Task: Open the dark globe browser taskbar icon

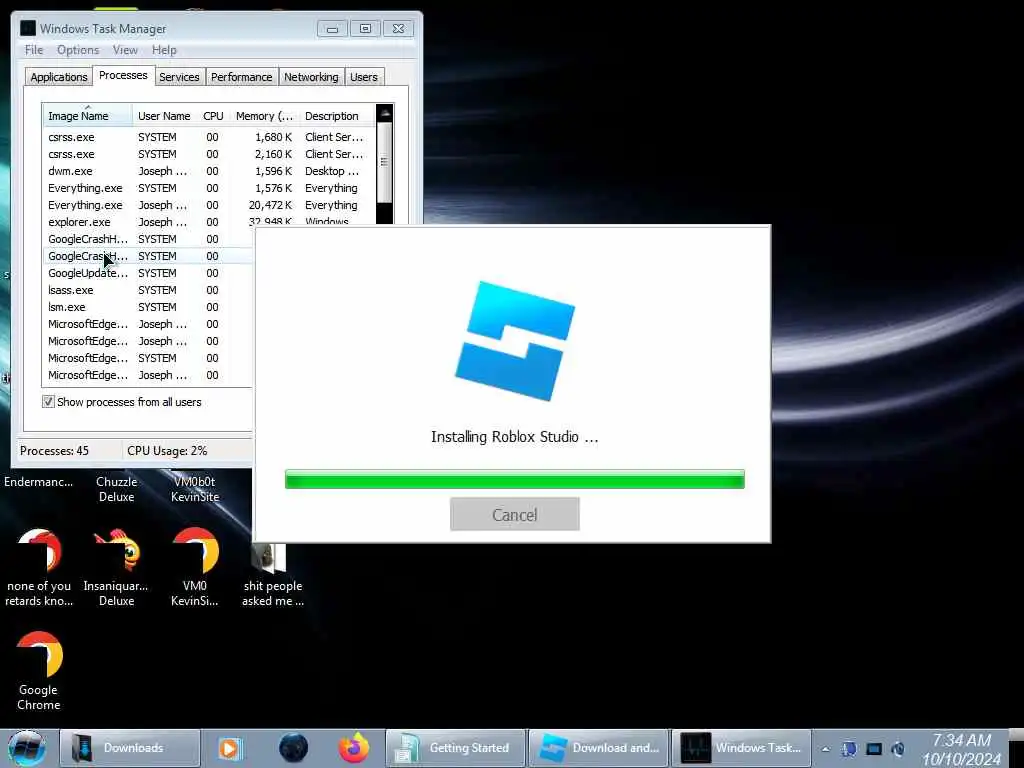Action: click(x=293, y=748)
